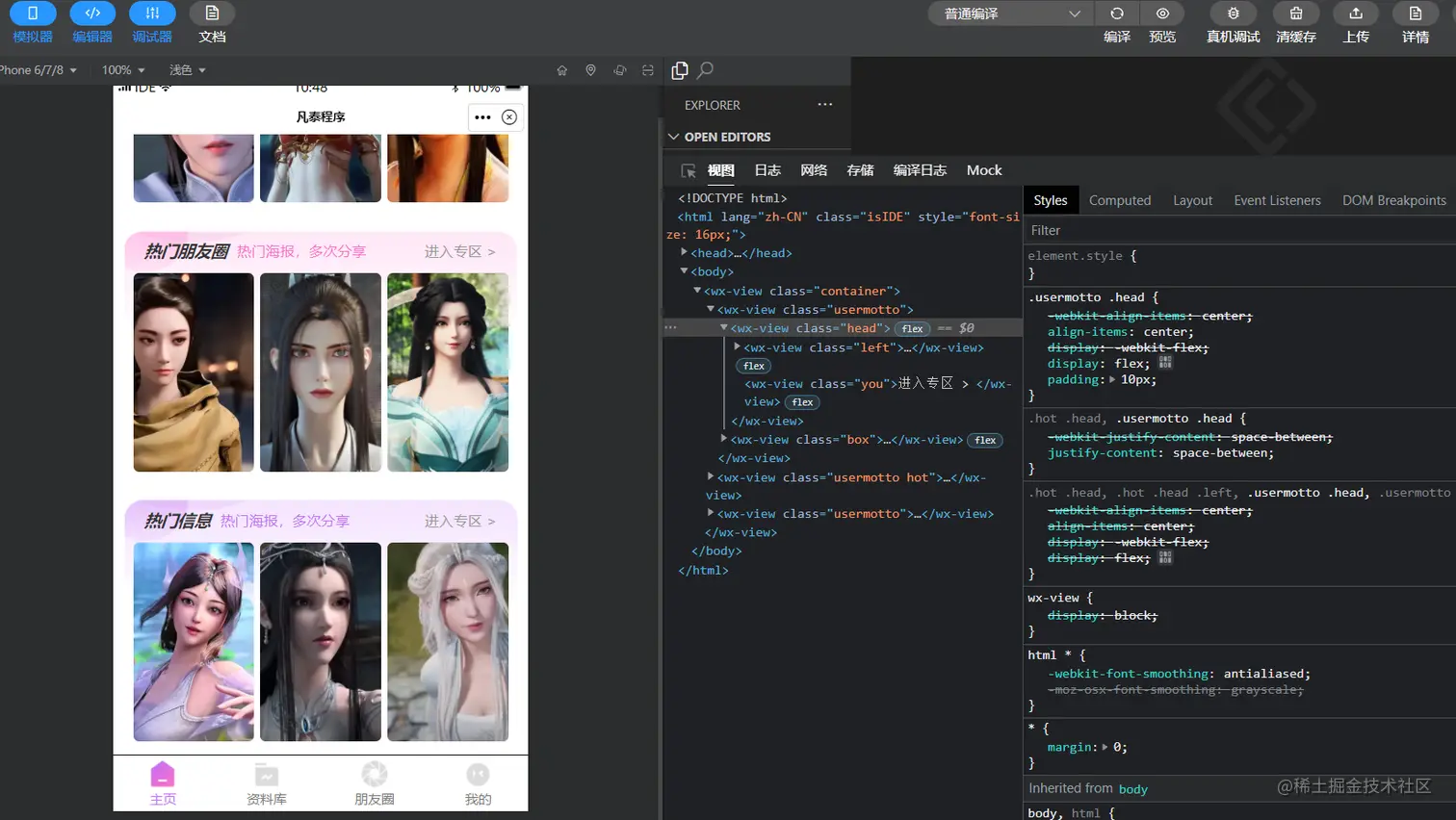1456x820 pixels.
Task: Expand the wx-view usermotto hot node
Action: point(711,476)
